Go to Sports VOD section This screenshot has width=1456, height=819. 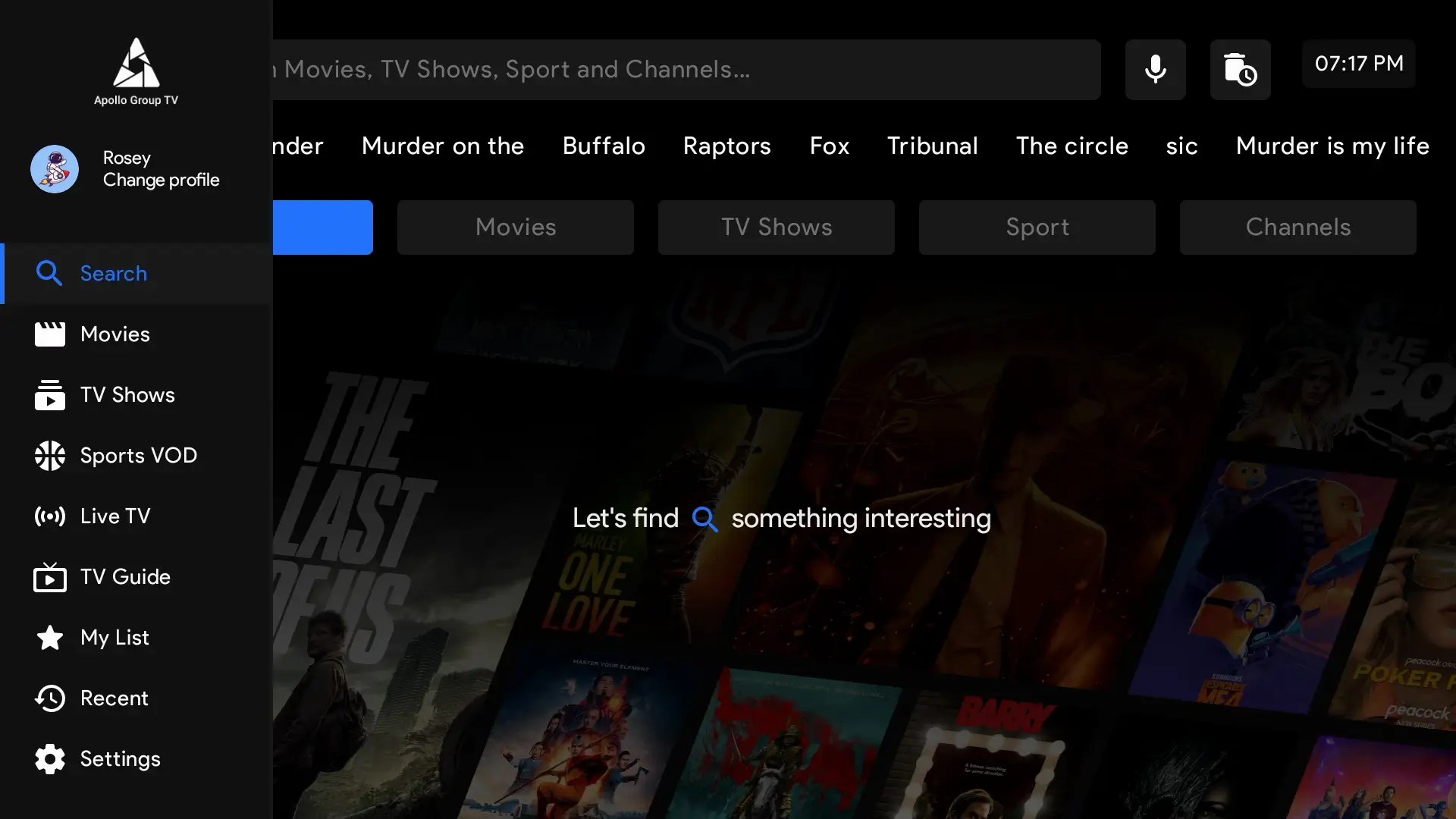tap(138, 456)
